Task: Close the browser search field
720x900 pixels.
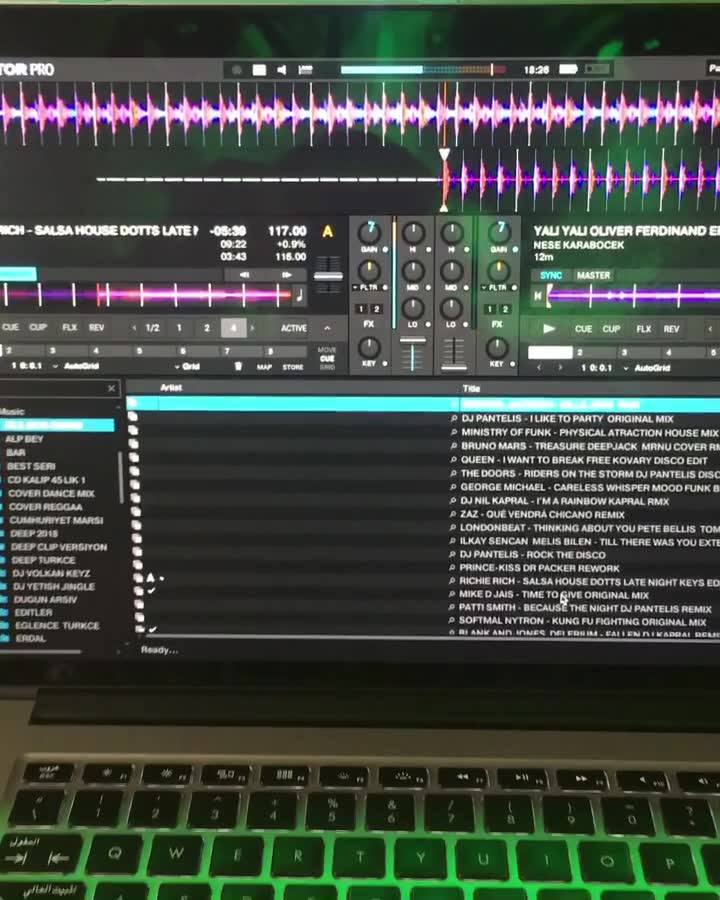Action: (111, 389)
